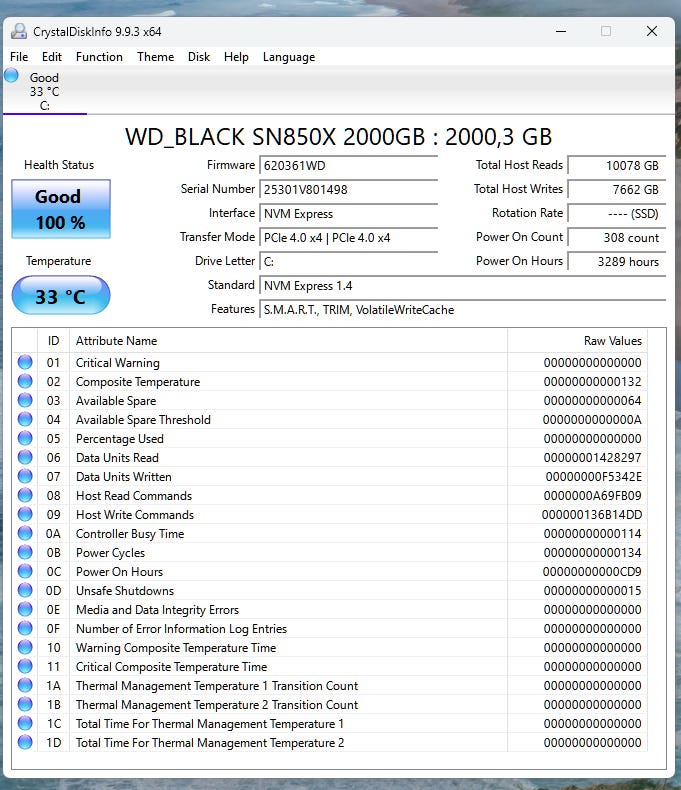
Task: Minimize the CrystalDiskInfo window
Action: 561,31
